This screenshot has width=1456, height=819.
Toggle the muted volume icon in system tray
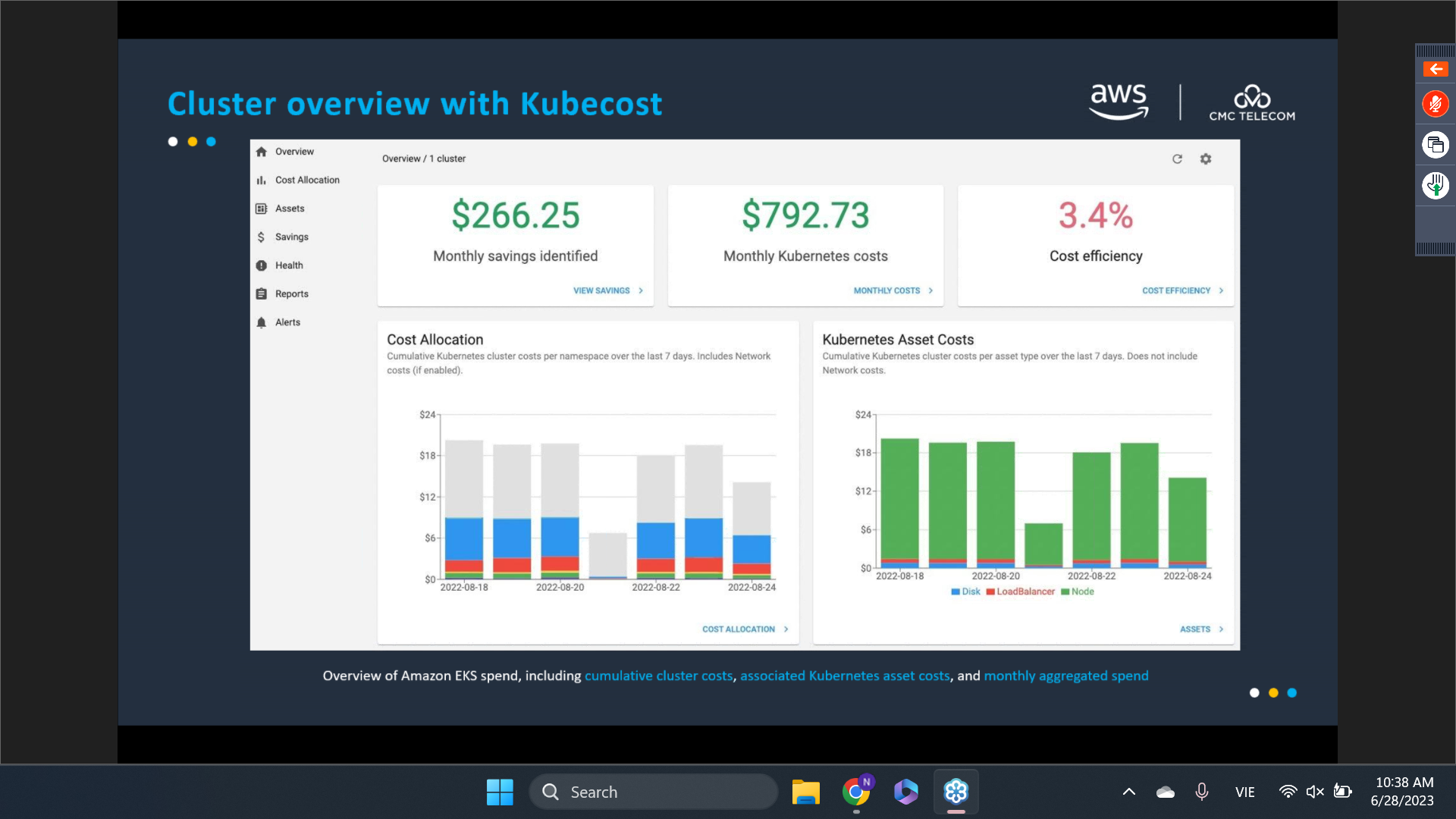pos(1315,792)
